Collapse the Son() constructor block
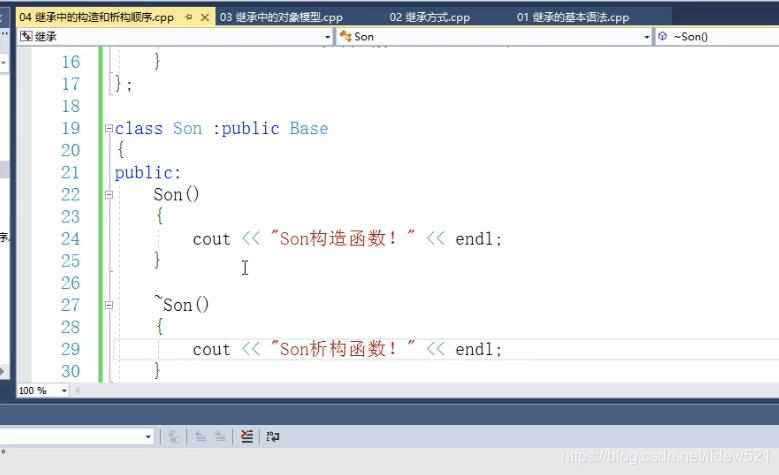Viewport: 779px width, 475px height. tap(109, 195)
